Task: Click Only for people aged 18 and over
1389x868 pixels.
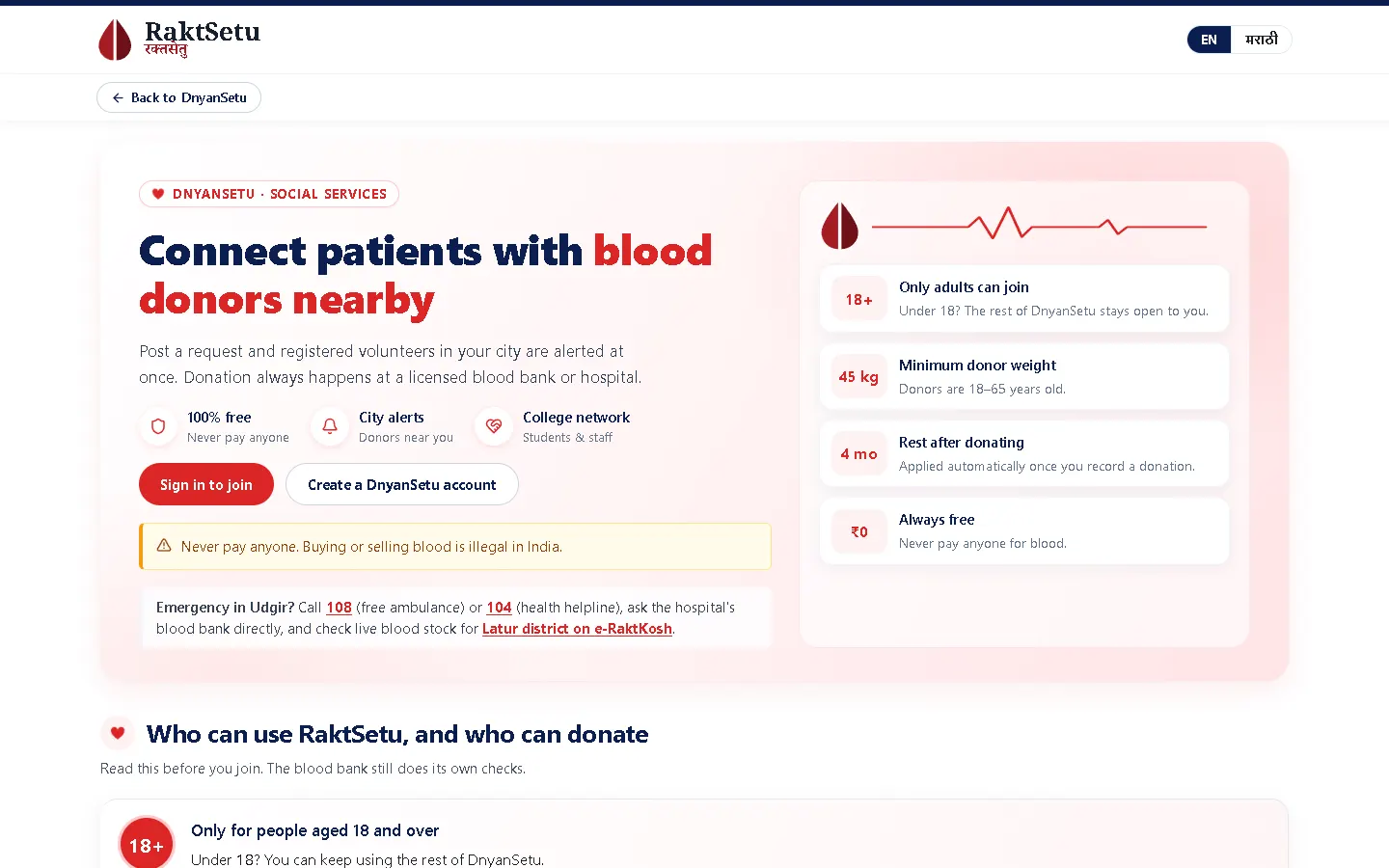Action: point(314,830)
